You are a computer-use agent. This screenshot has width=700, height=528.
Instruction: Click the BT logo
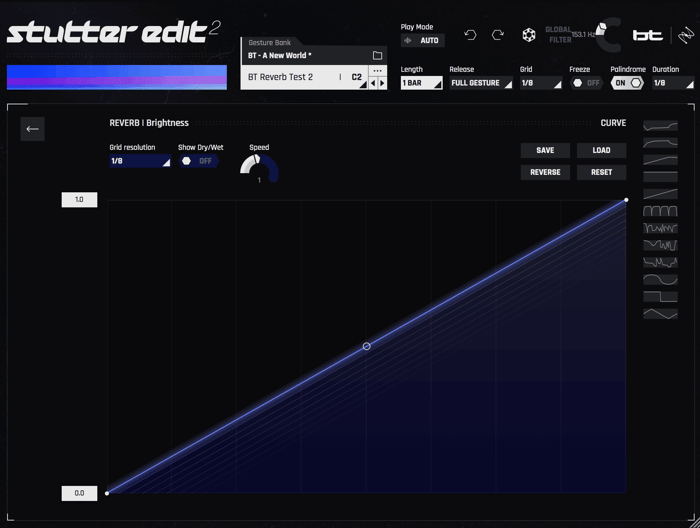pos(647,35)
